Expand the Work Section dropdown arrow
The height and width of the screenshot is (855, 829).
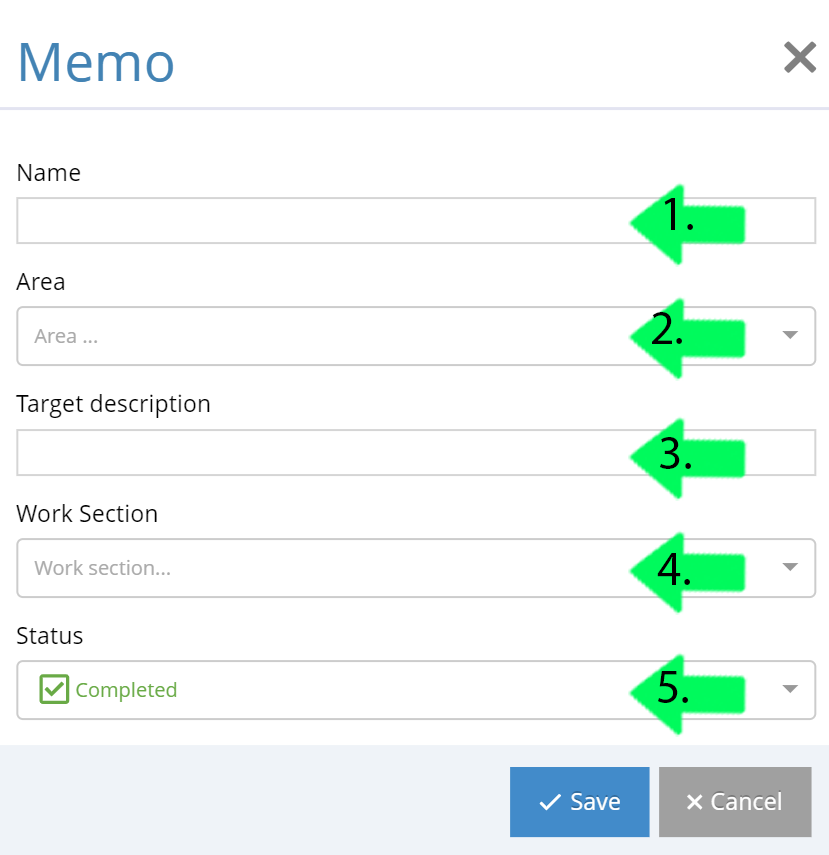coord(790,567)
